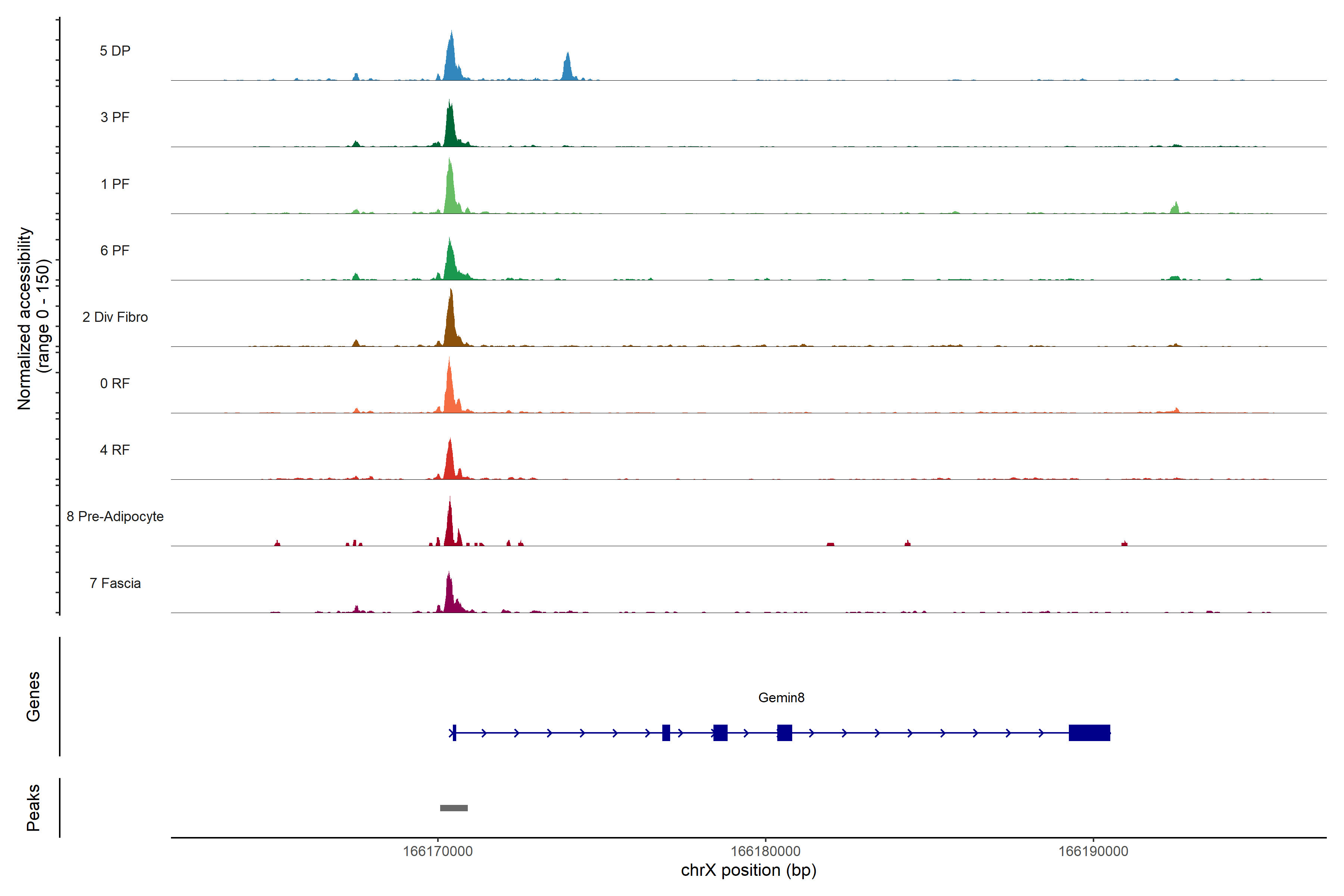Select the 6 PF track label
The image size is (1344, 896).
[x=115, y=250]
